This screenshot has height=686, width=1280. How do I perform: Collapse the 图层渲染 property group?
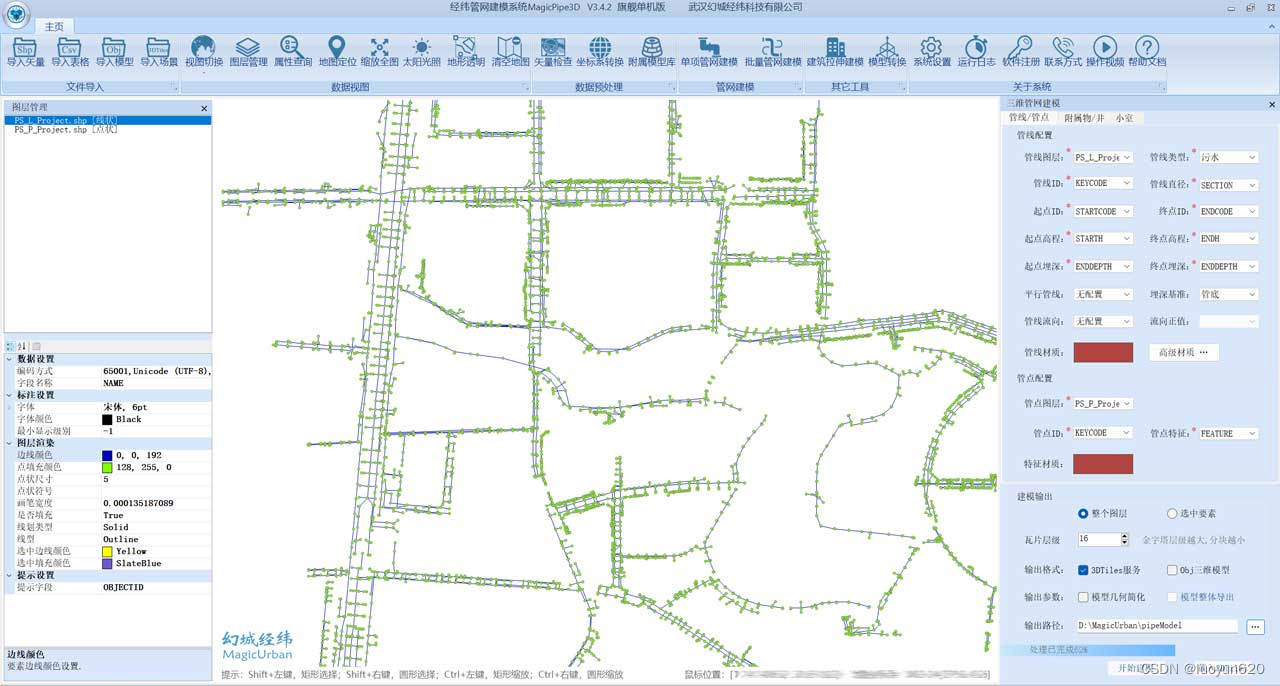tap(10, 443)
